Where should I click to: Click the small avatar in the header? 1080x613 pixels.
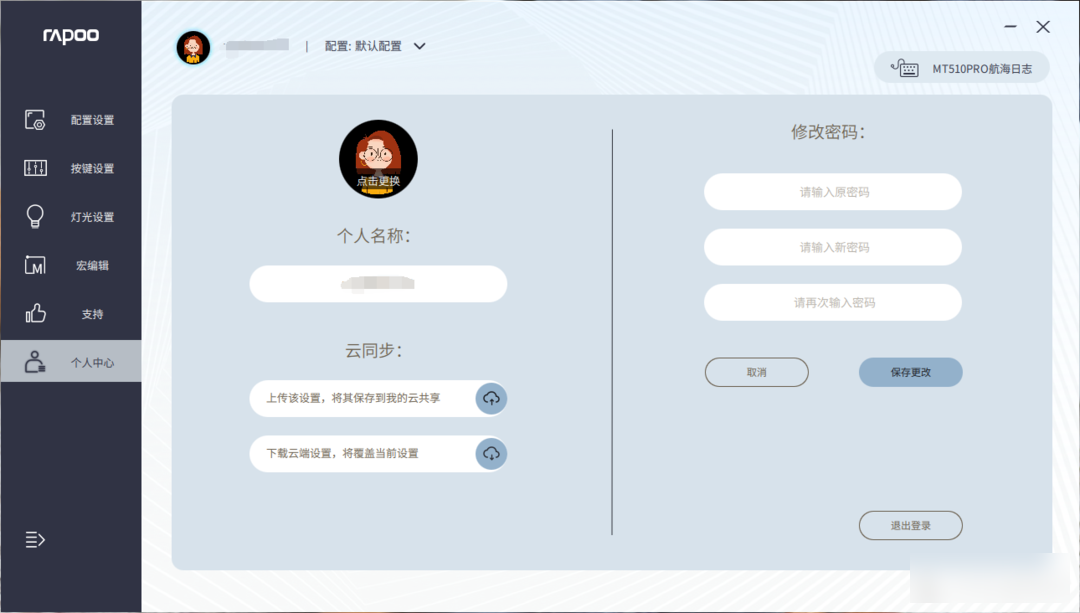click(194, 48)
